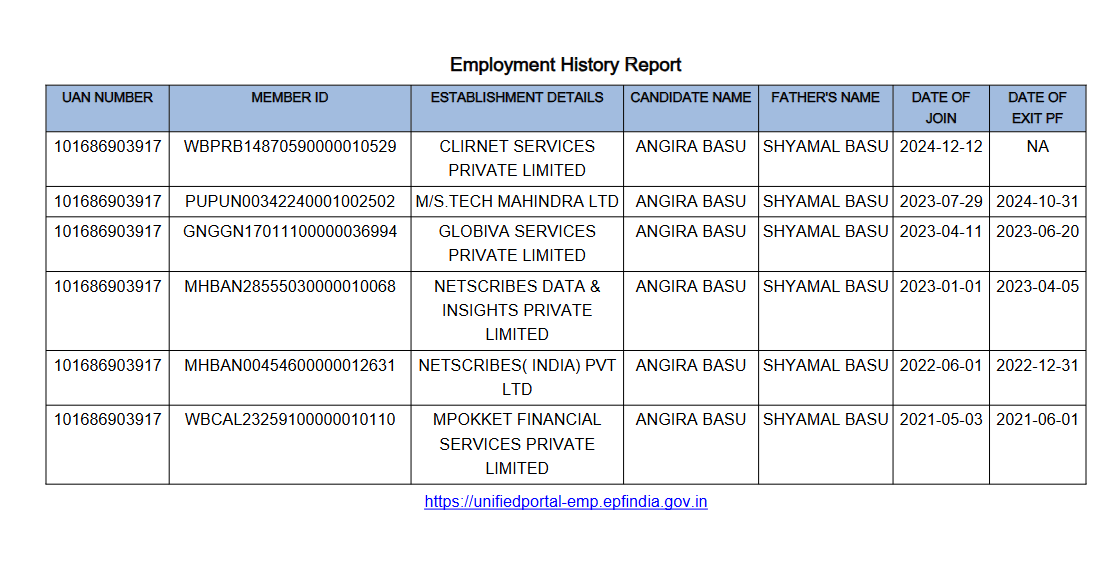Click exit date 2021-06-01
Viewport: 1110px width, 582px height.
pyautogui.click(x=1037, y=420)
